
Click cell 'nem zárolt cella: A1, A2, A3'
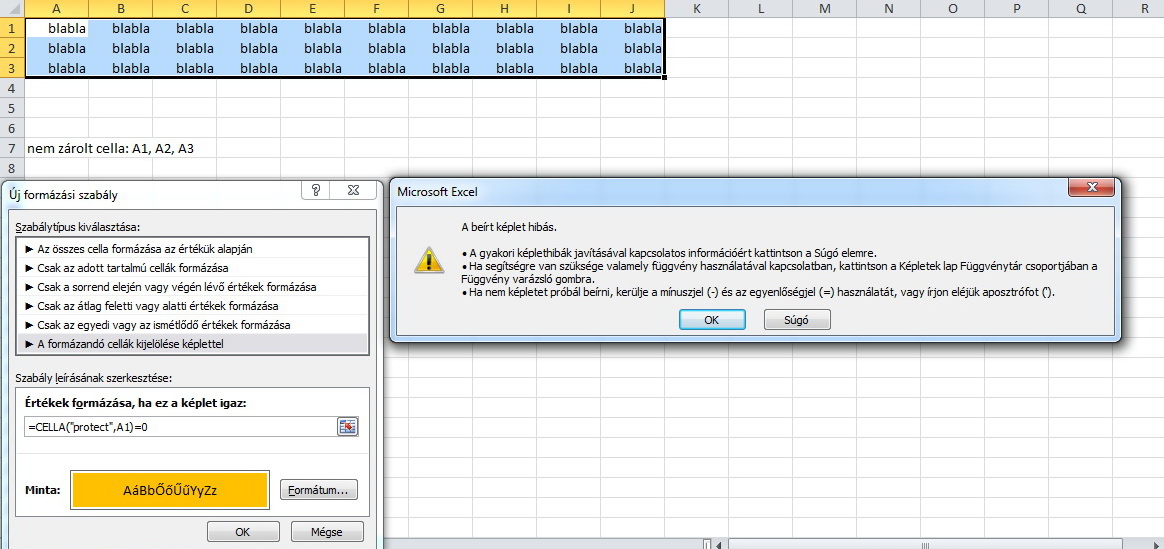click(111, 148)
